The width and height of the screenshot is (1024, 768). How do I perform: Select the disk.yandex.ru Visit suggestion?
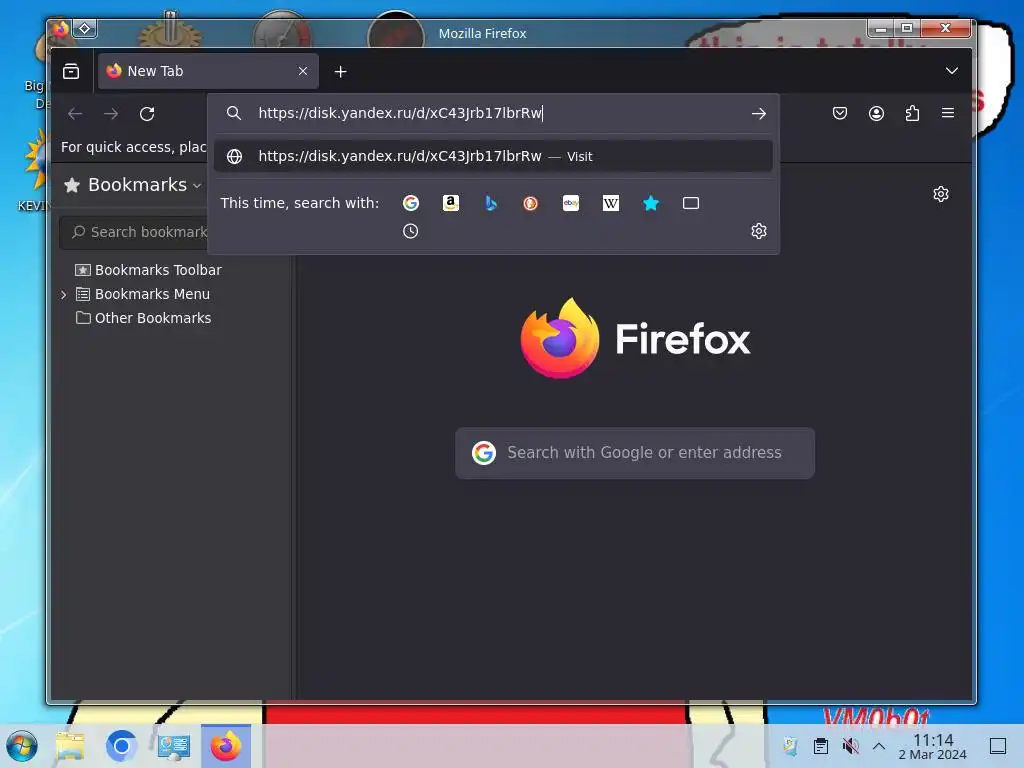(x=493, y=156)
